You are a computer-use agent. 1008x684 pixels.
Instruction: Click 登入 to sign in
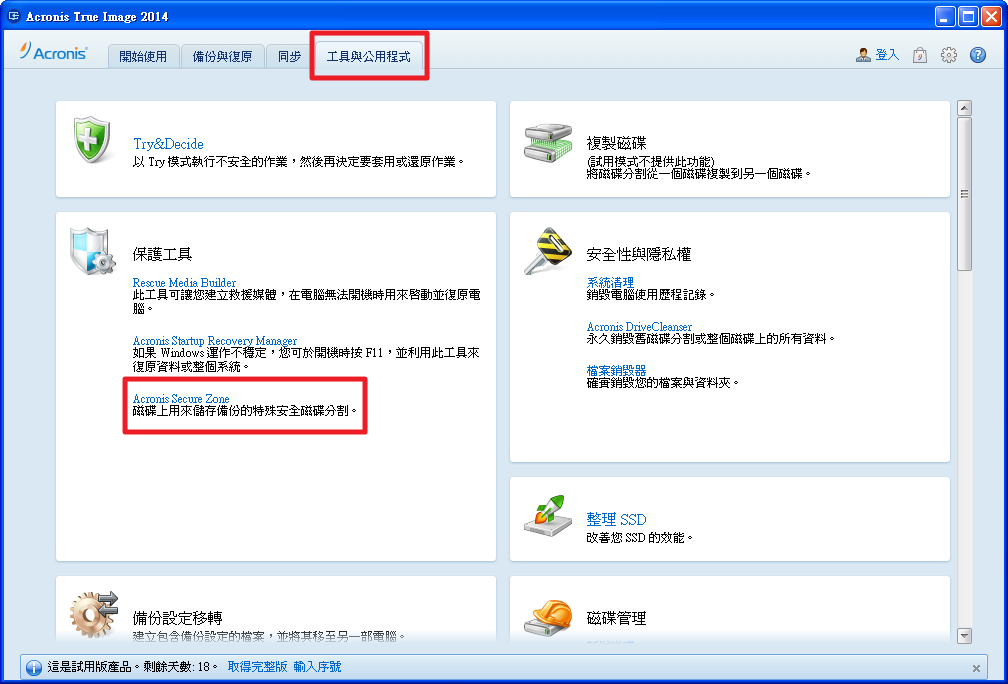886,55
